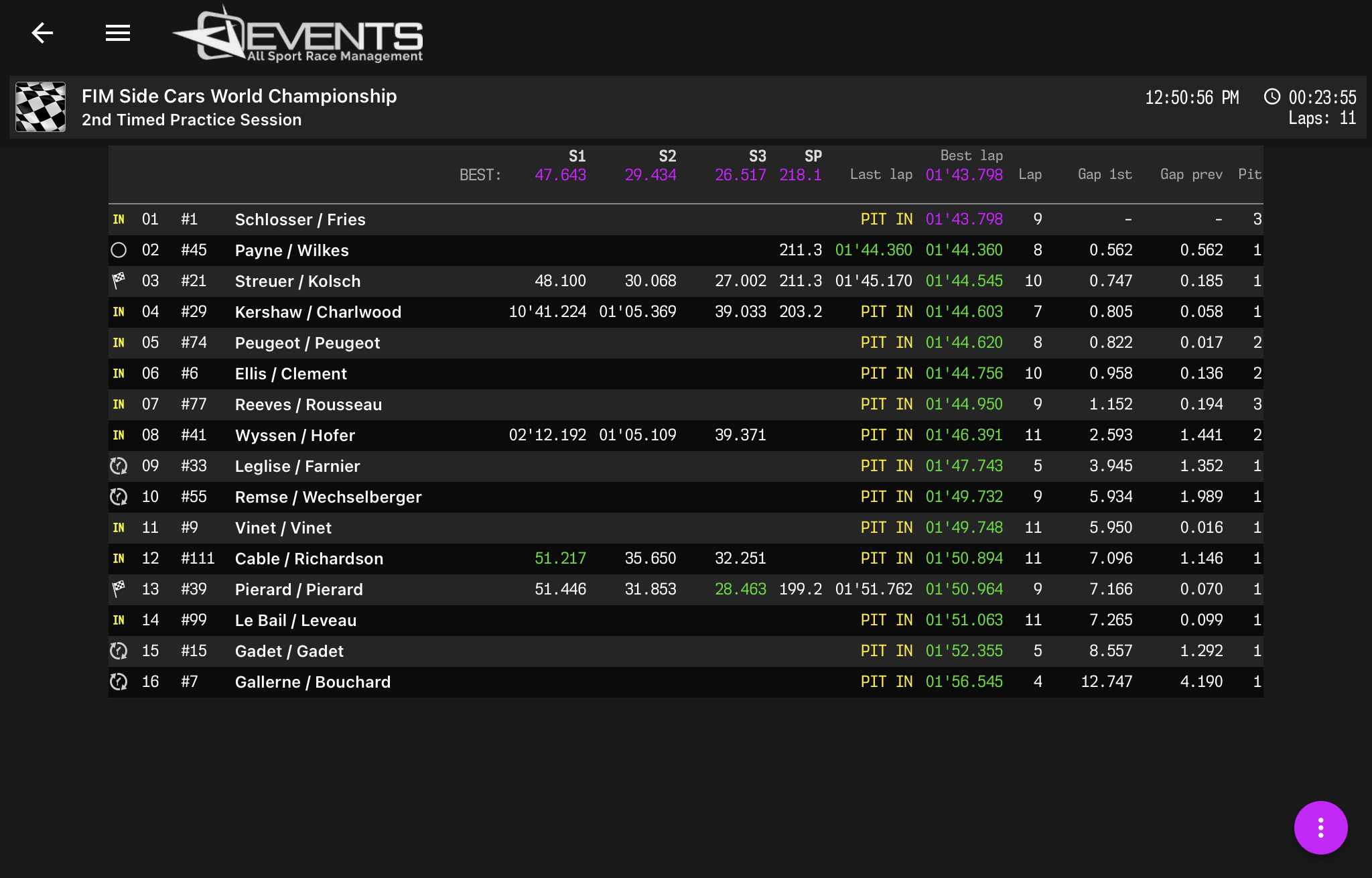Click the S1 column header
This screenshot has height=878, width=1372.
tap(577, 157)
